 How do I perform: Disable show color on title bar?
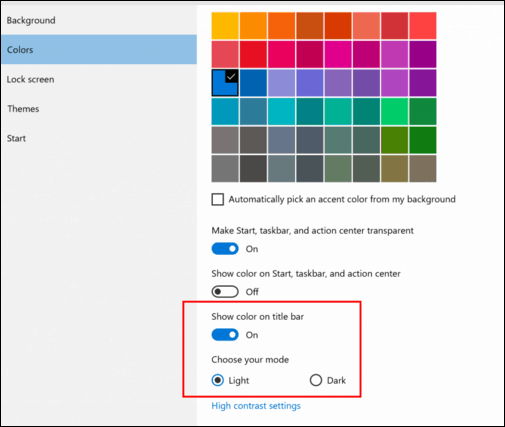(x=225, y=335)
